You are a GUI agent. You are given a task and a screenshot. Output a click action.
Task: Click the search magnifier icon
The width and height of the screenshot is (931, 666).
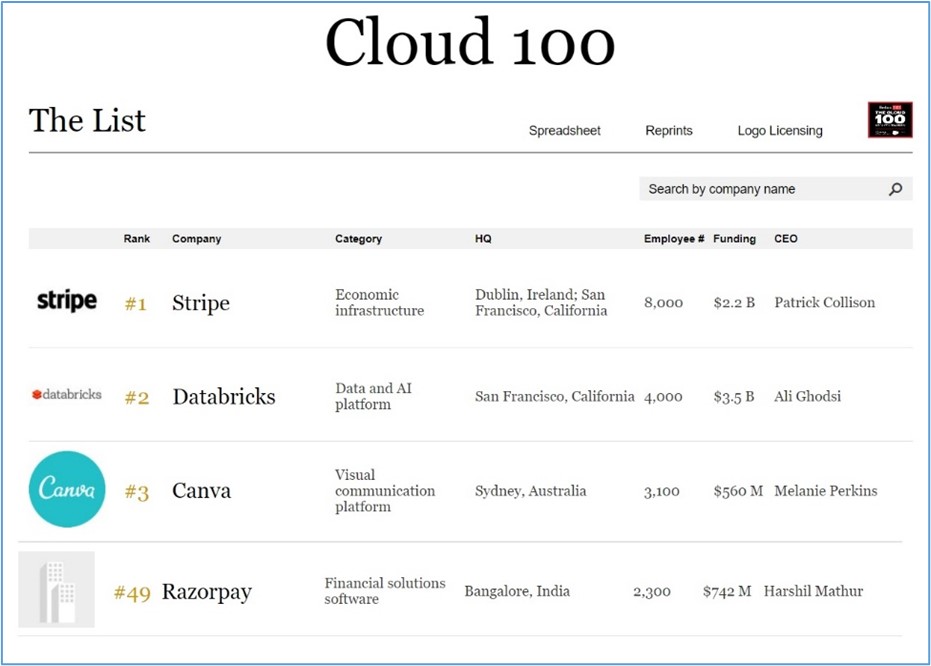895,189
